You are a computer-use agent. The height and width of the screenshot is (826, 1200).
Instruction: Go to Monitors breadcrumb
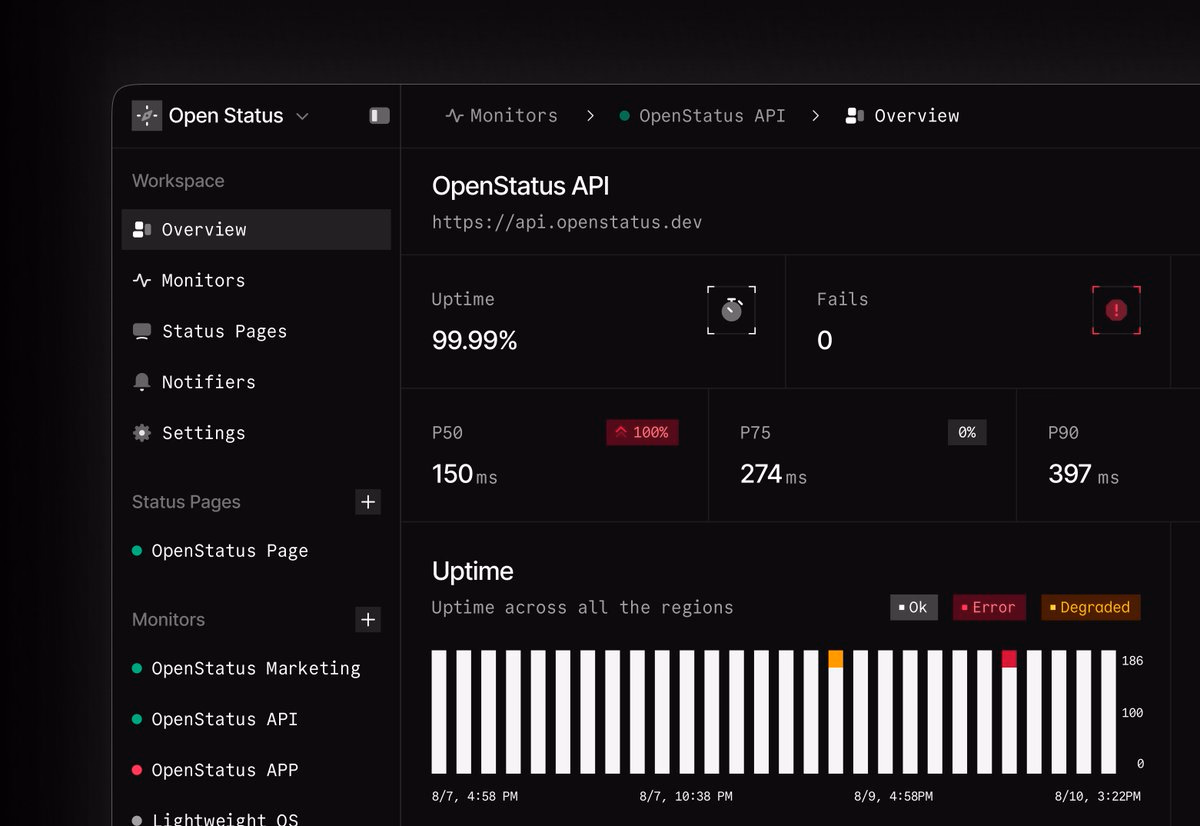click(514, 116)
